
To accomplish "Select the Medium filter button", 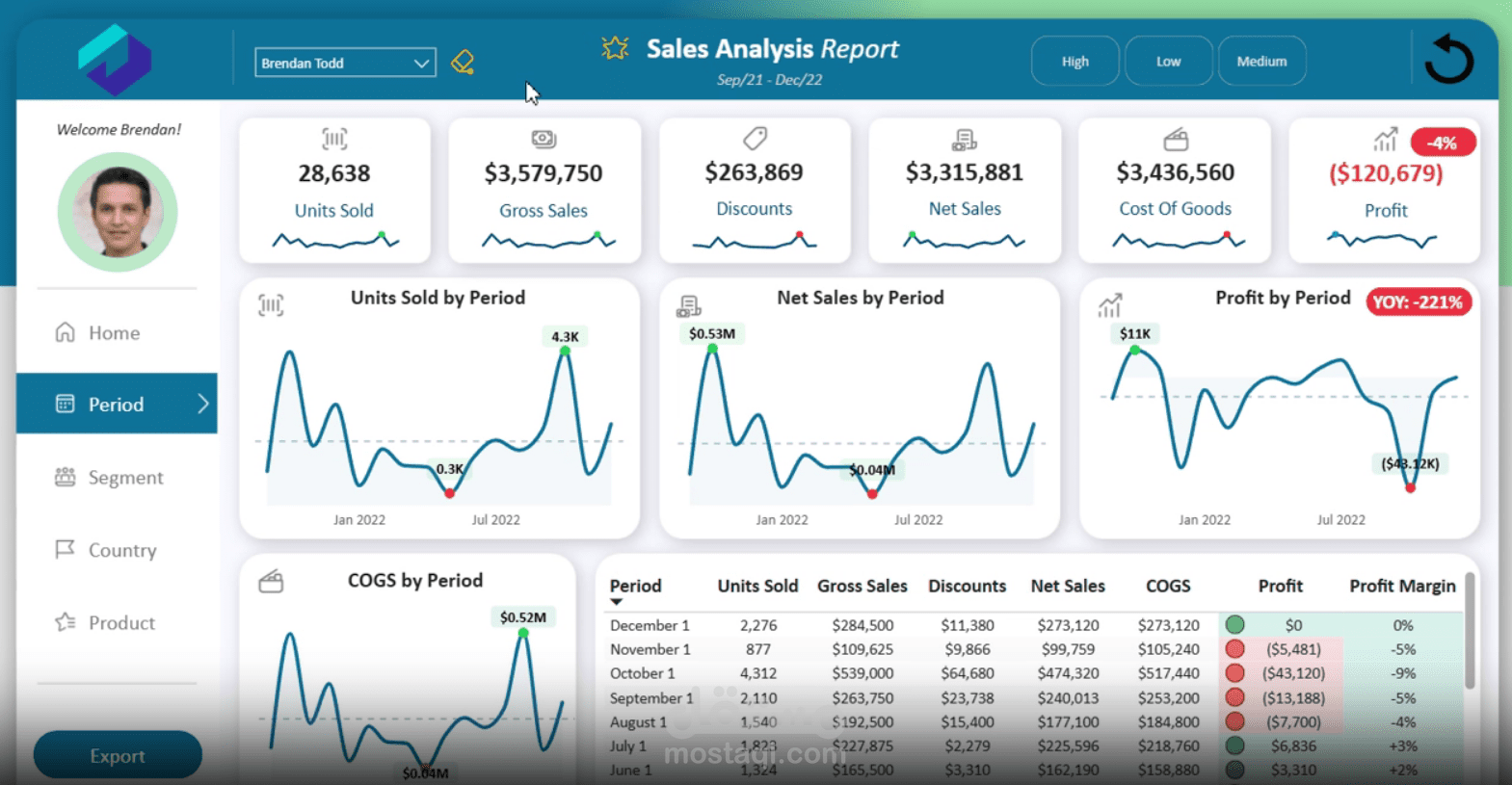I will (x=1261, y=61).
